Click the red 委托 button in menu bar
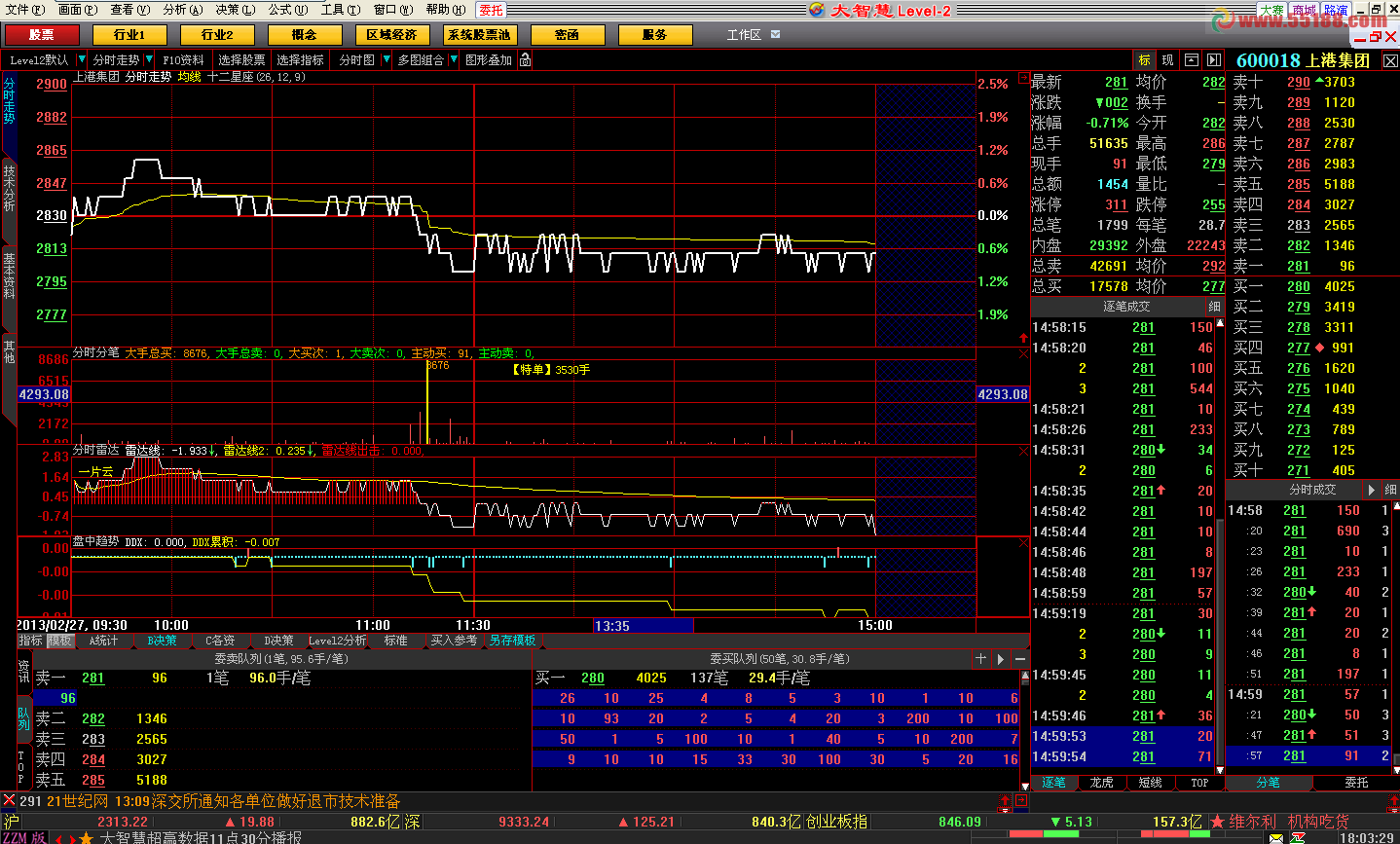The width and height of the screenshot is (1400, 844). coord(491,10)
